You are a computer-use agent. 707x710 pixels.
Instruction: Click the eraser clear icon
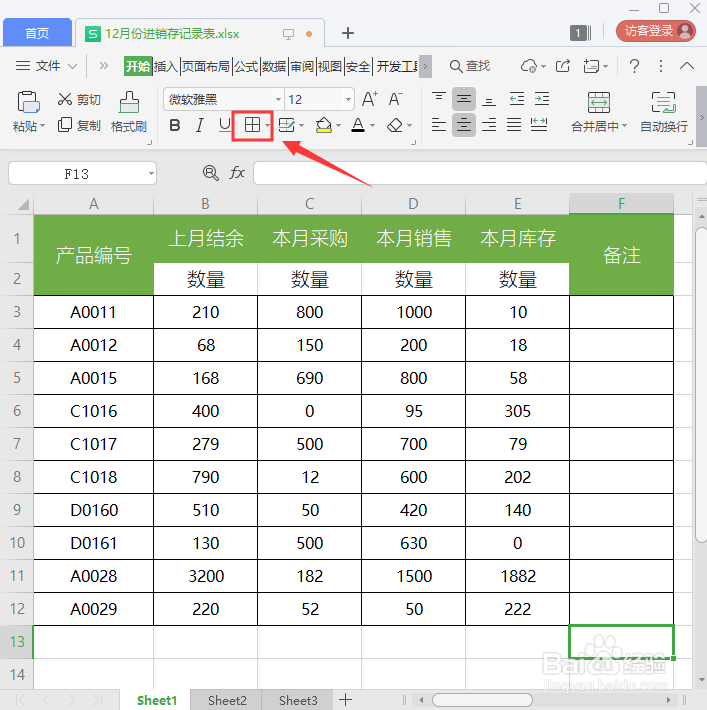[395, 125]
